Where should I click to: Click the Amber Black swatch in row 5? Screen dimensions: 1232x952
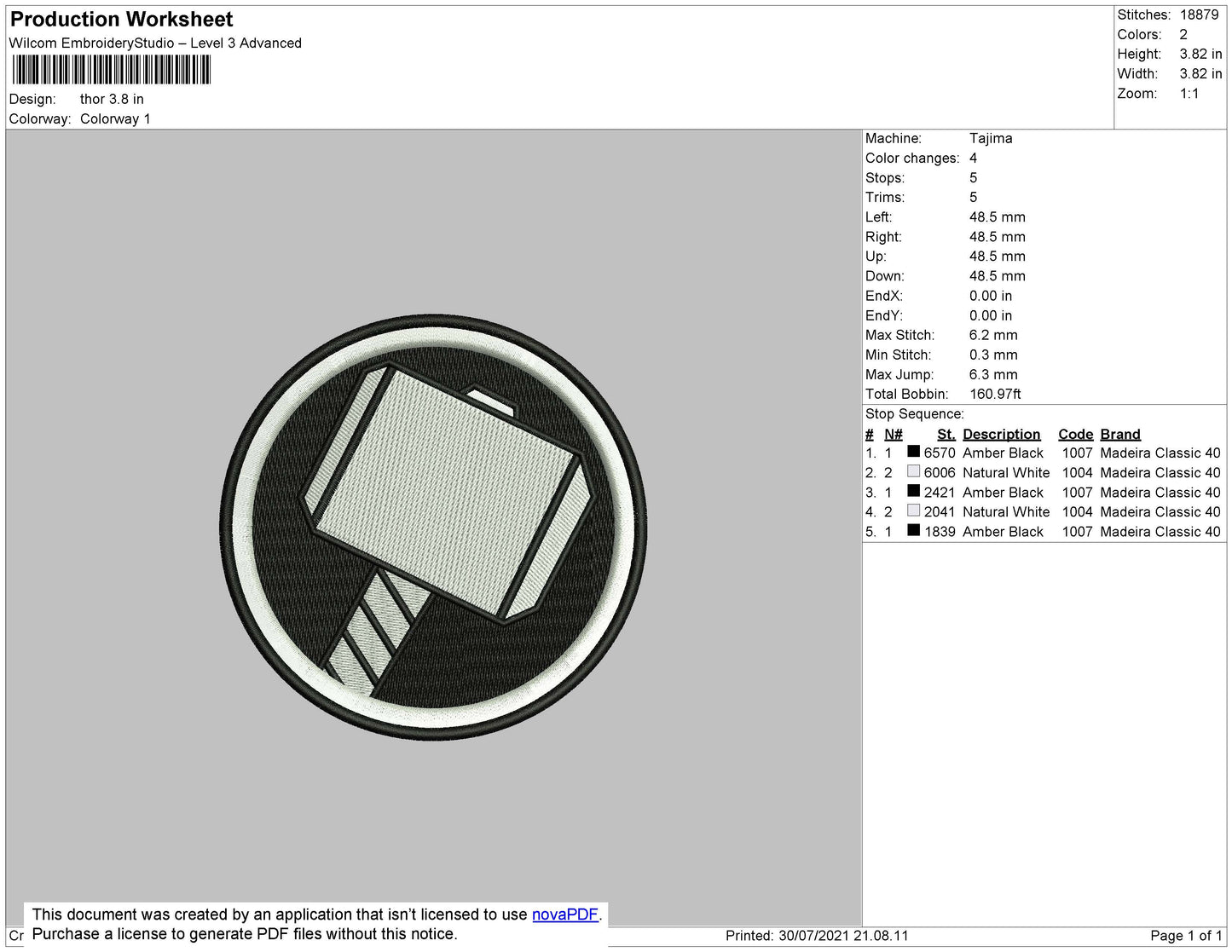click(x=913, y=530)
